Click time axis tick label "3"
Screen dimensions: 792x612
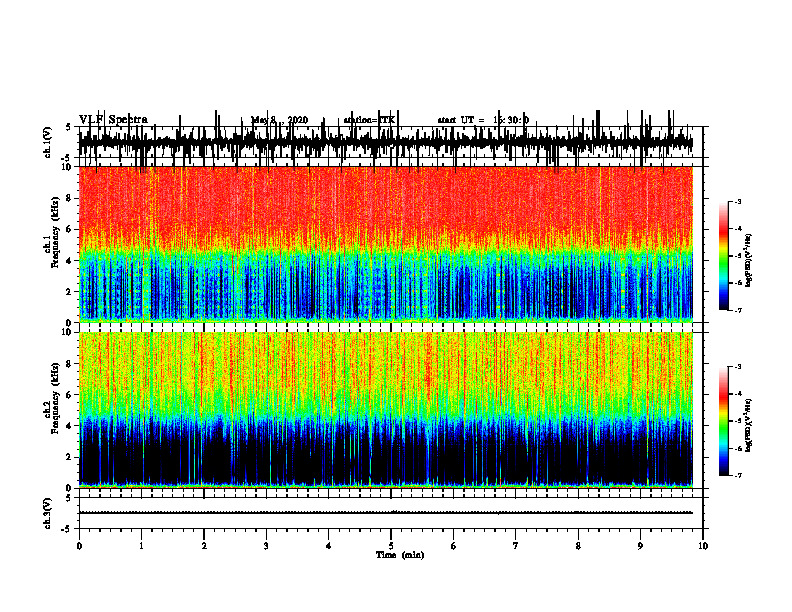point(266,546)
